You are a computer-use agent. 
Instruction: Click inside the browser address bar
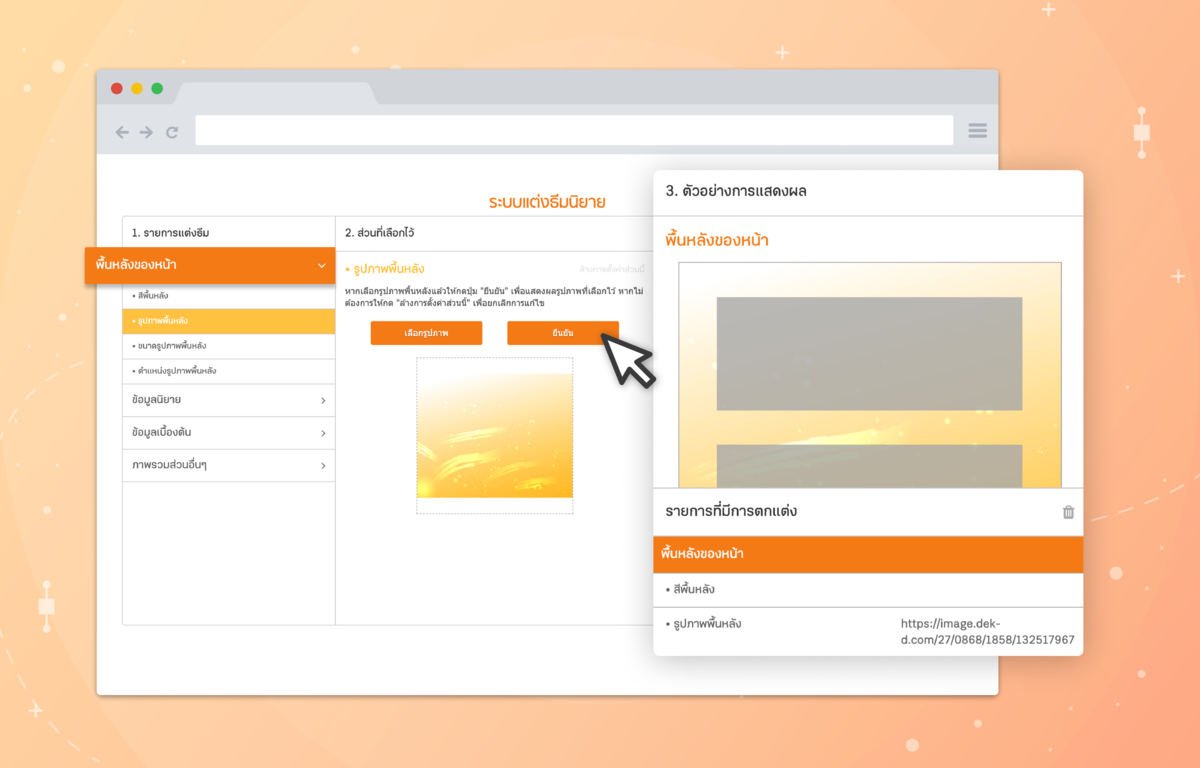[573, 131]
